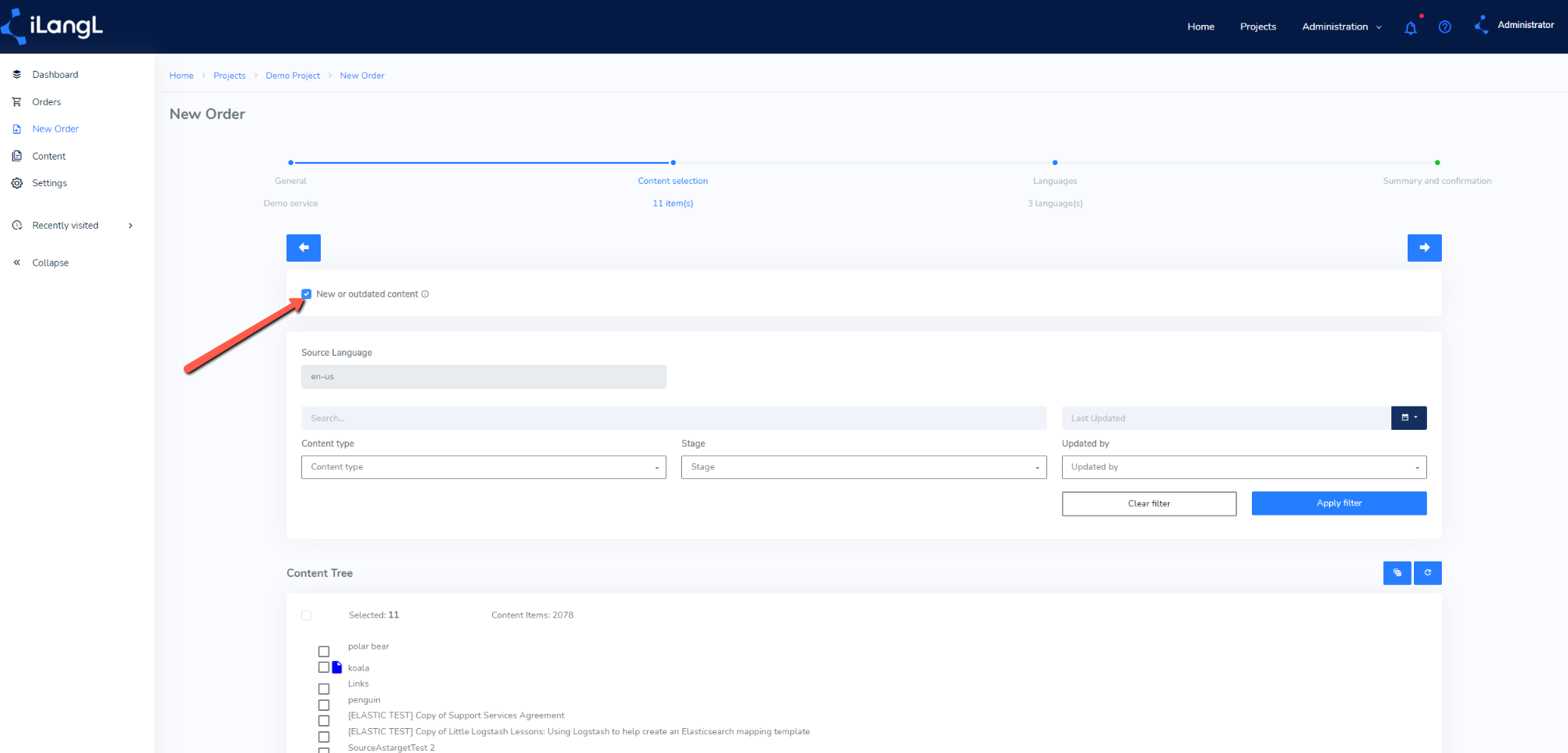Image resolution: width=1568 pixels, height=753 pixels.
Task: Select the polar bear tree row
Action: (x=368, y=646)
